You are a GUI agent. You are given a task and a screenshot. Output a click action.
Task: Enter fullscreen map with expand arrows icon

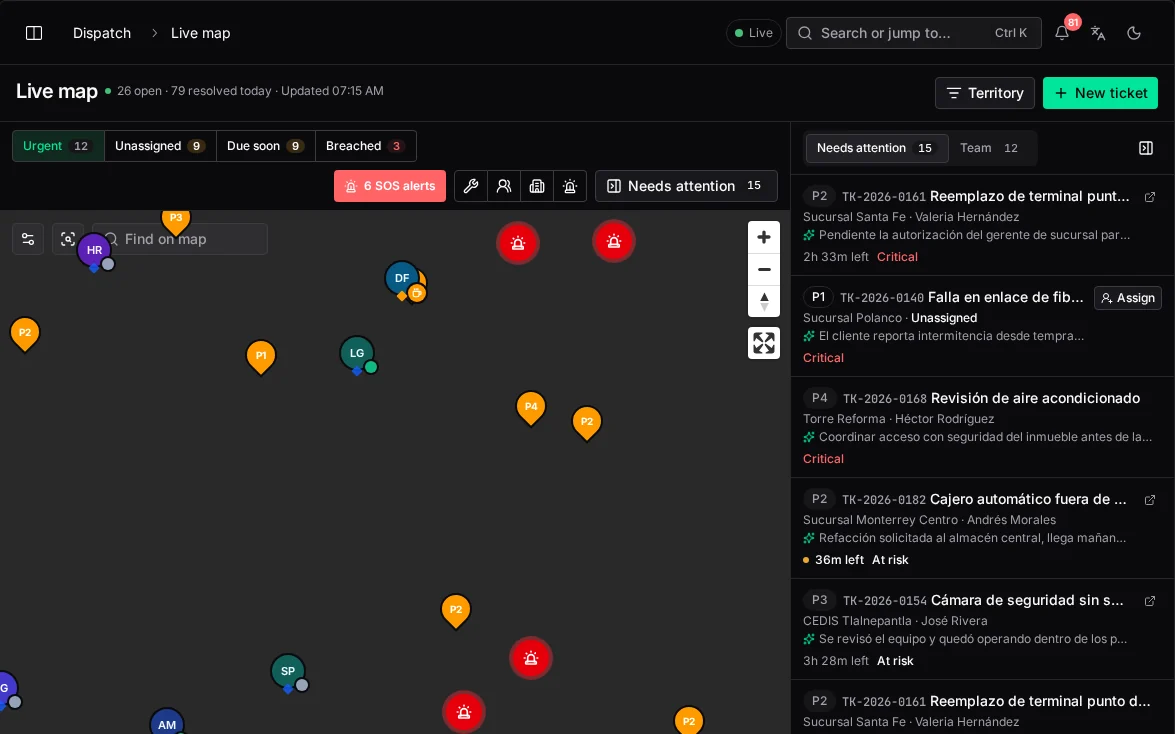pyautogui.click(x=764, y=343)
